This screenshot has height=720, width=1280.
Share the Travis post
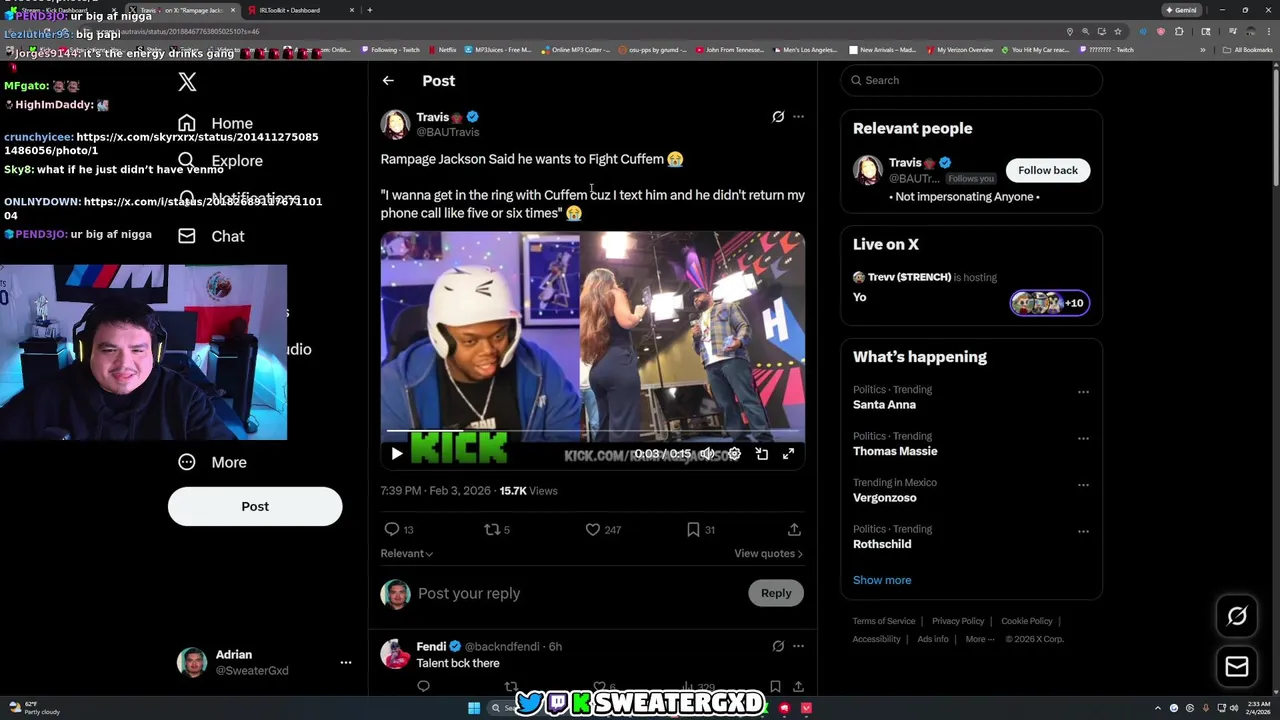pyautogui.click(x=794, y=529)
